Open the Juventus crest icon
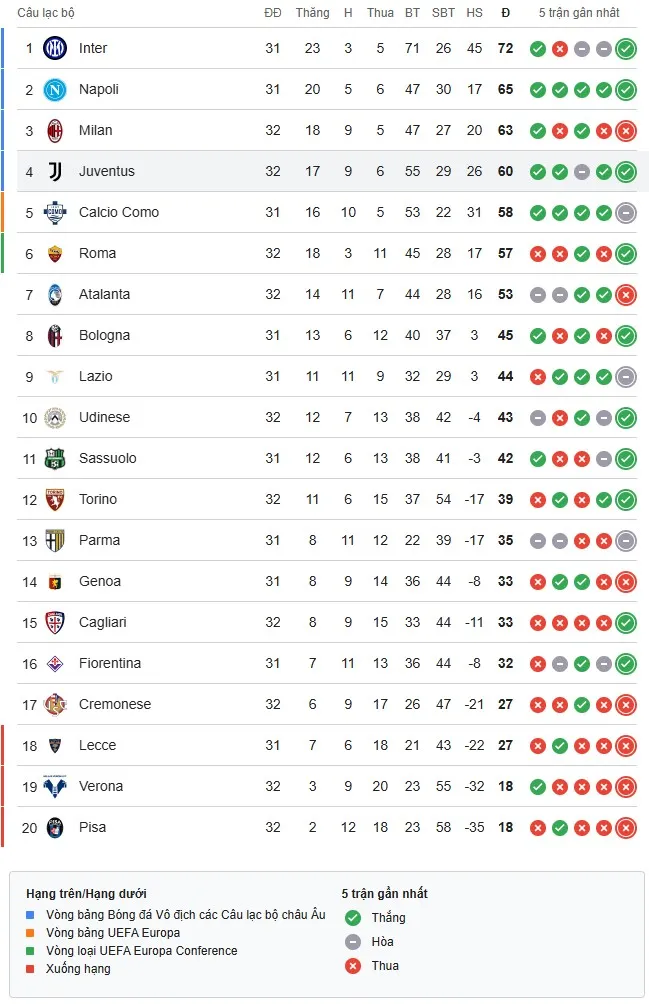Screen dimensions: 649x1004 tap(54, 171)
